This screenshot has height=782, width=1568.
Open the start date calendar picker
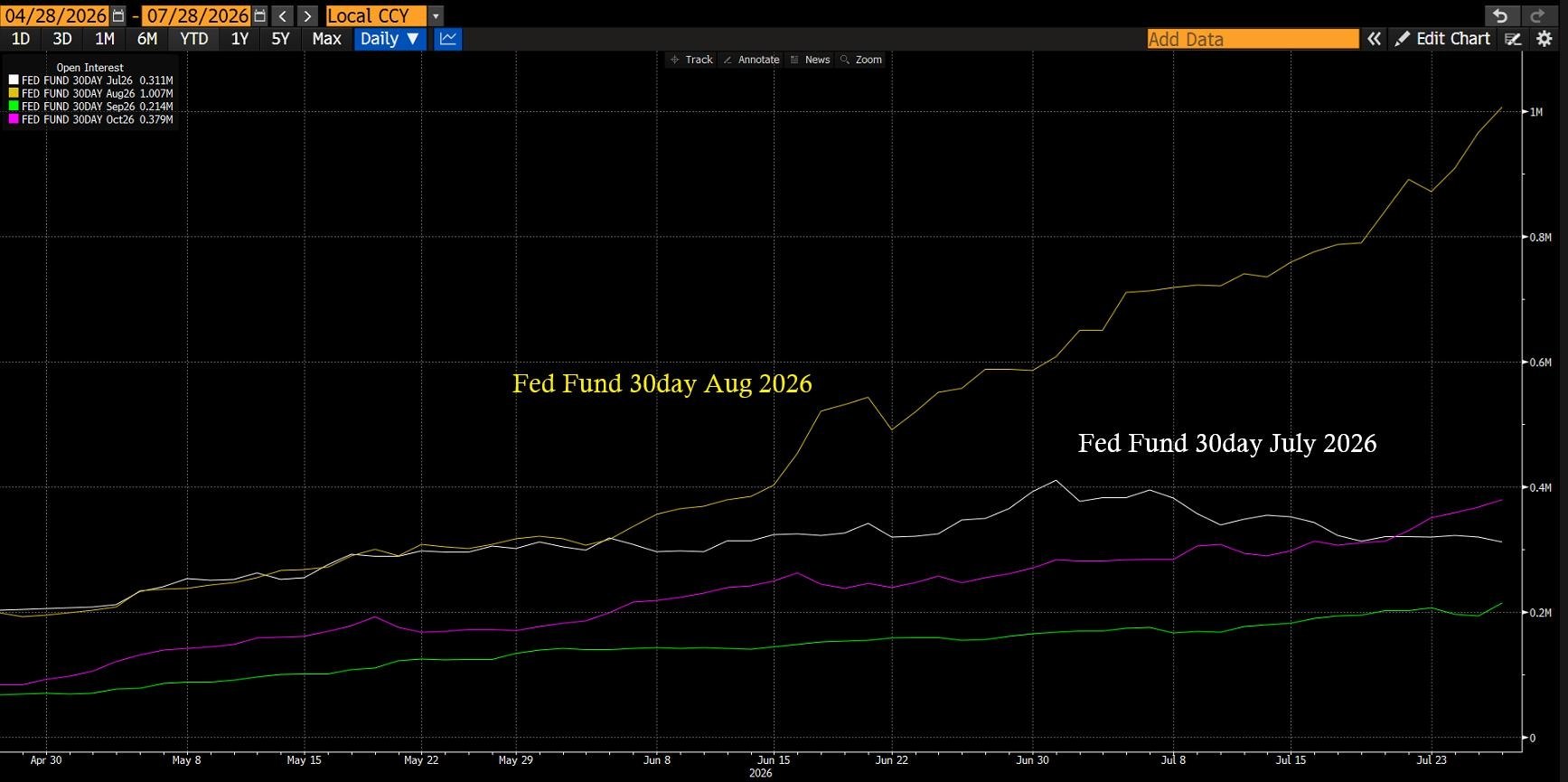click(x=118, y=16)
